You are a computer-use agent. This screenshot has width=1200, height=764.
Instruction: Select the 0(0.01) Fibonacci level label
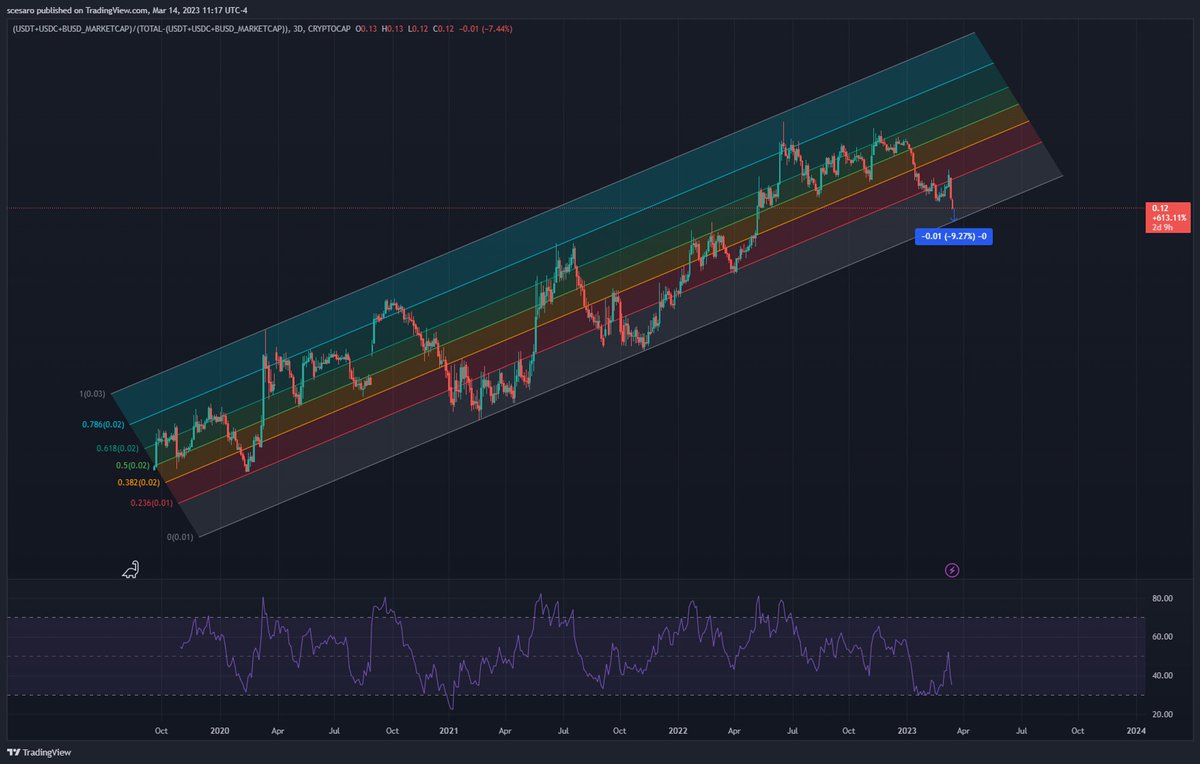point(181,537)
